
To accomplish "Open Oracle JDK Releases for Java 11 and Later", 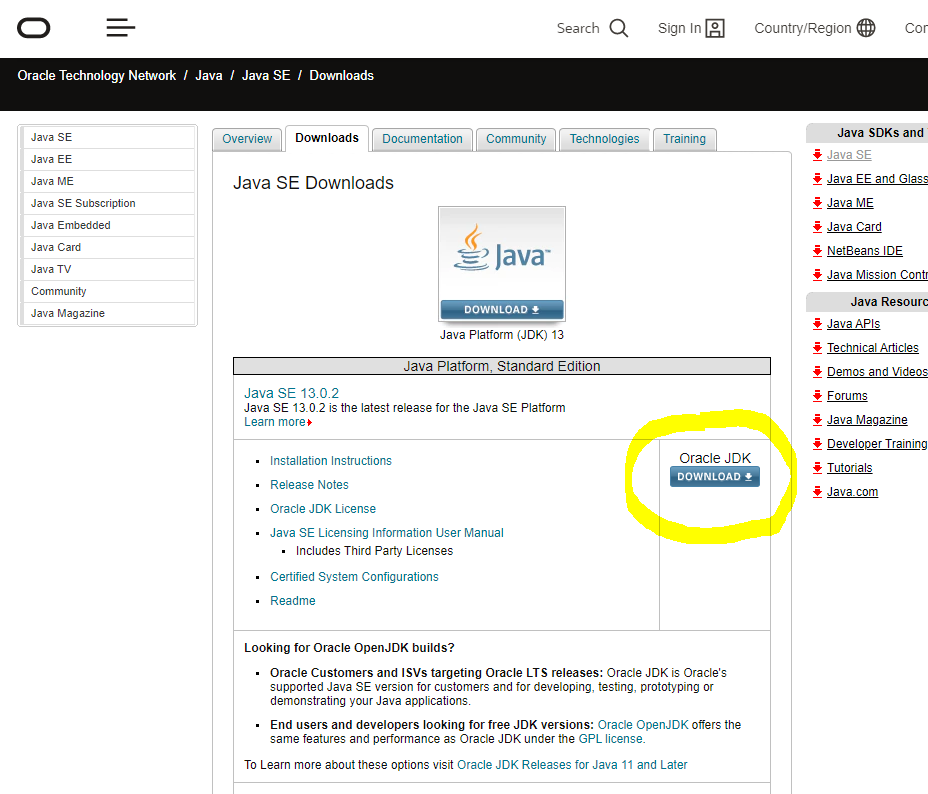I will click(572, 765).
